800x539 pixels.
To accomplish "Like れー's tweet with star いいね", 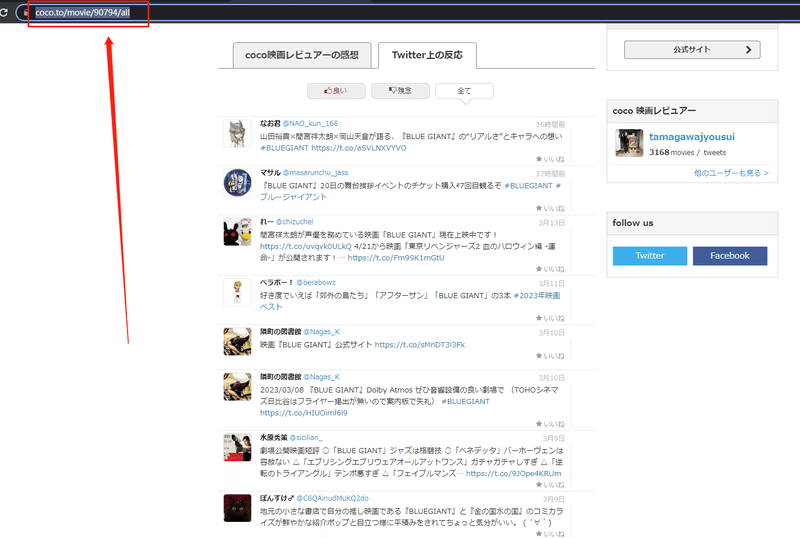I will tap(550, 269).
